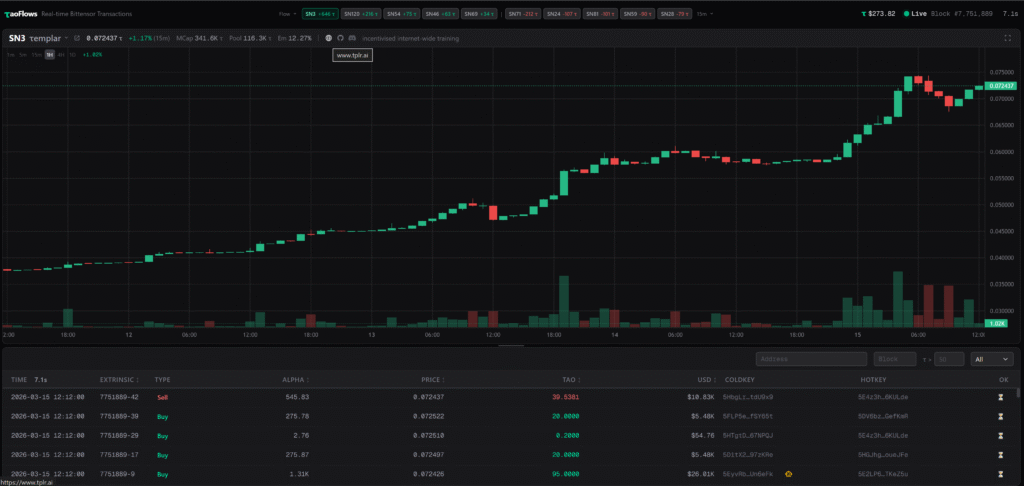Open the templar website globe icon
Viewport: 1024px width, 486px height.
pos(329,38)
